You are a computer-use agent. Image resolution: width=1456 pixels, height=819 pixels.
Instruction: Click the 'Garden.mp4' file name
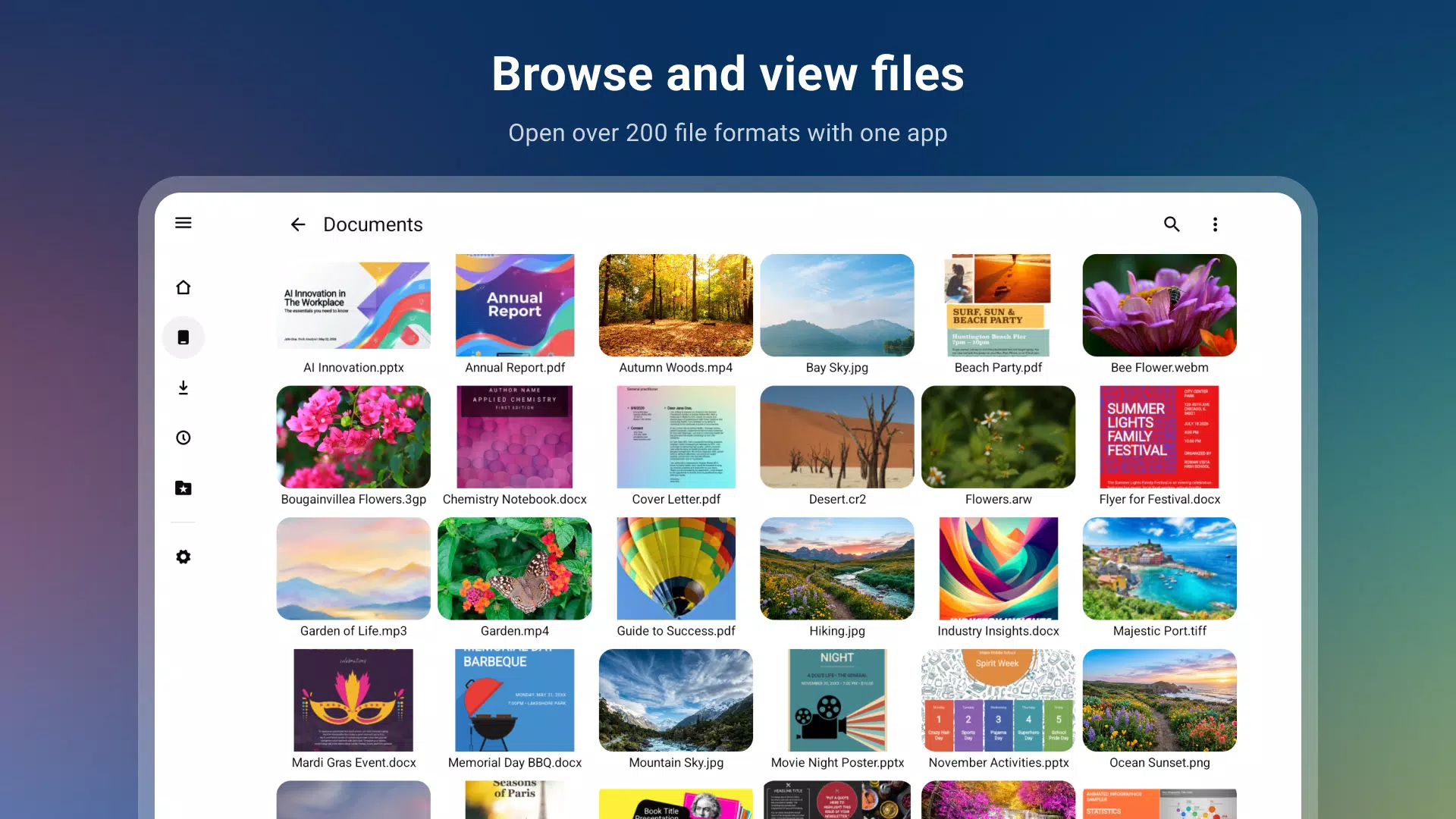pos(515,631)
